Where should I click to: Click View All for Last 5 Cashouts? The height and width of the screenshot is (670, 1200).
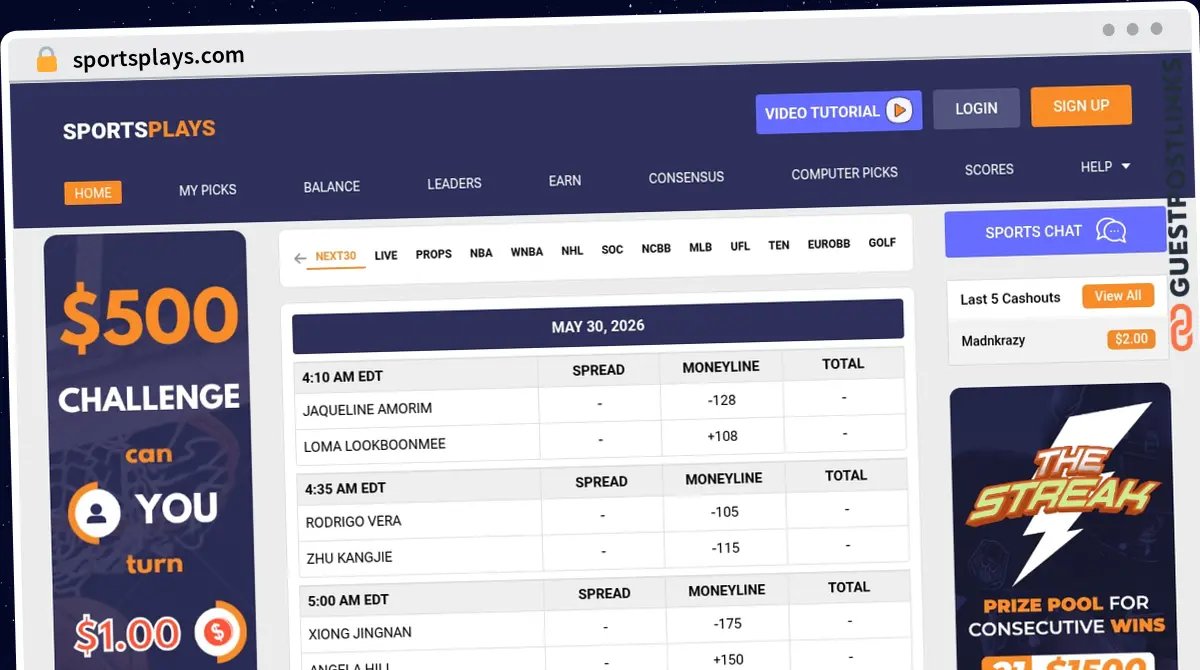coord(1118,296)
